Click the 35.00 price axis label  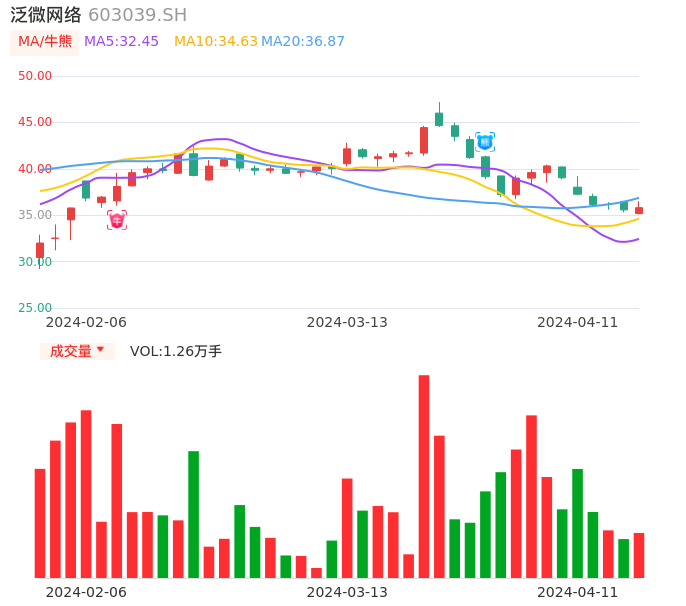(35, 215)
